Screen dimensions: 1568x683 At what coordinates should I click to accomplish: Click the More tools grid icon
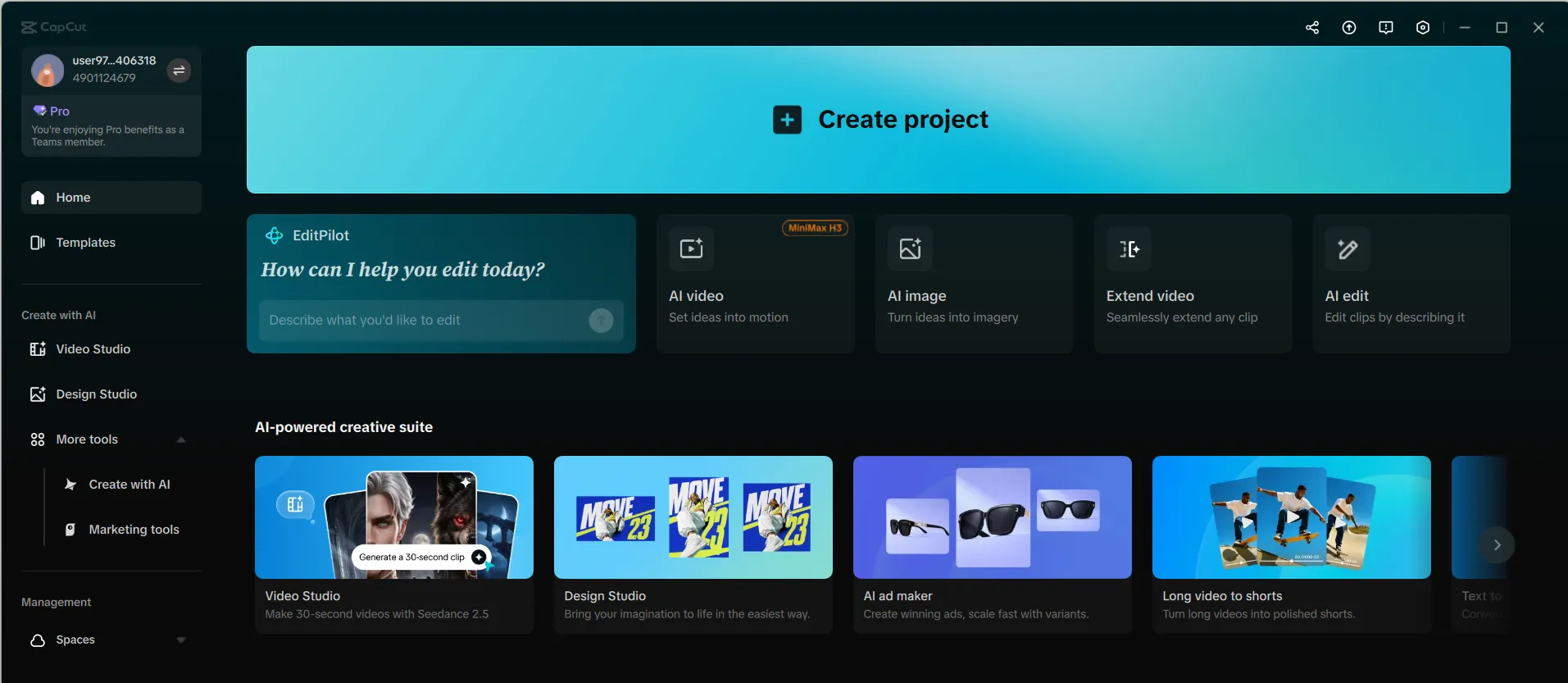tap(38, 439)
